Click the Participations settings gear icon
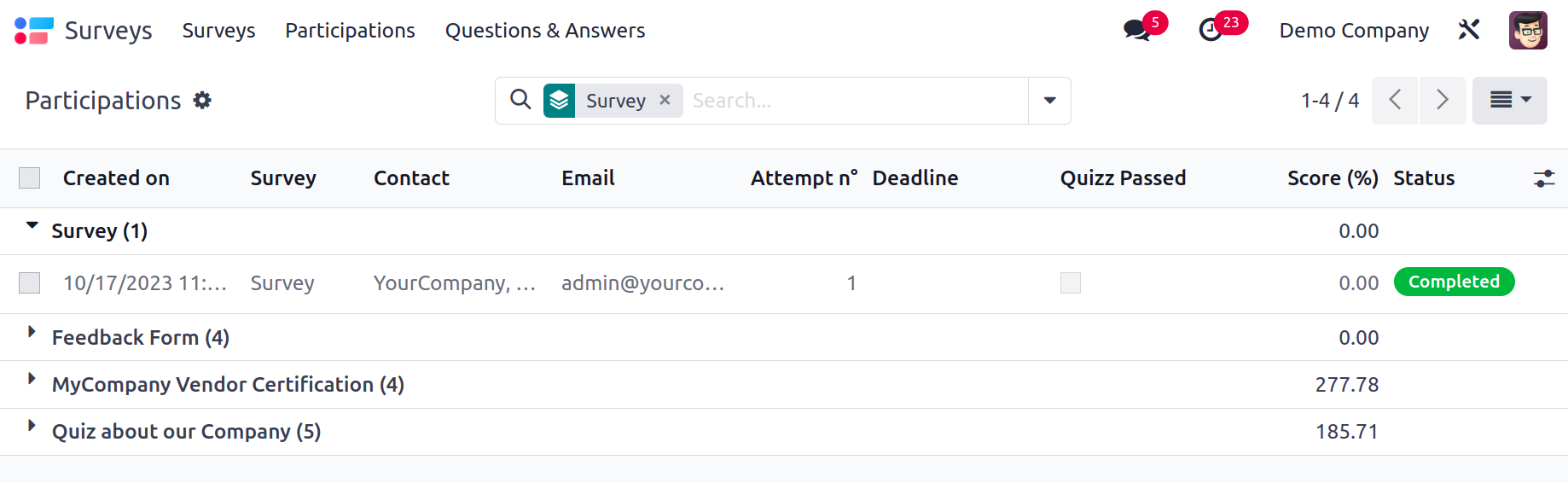 pos(202,100)
